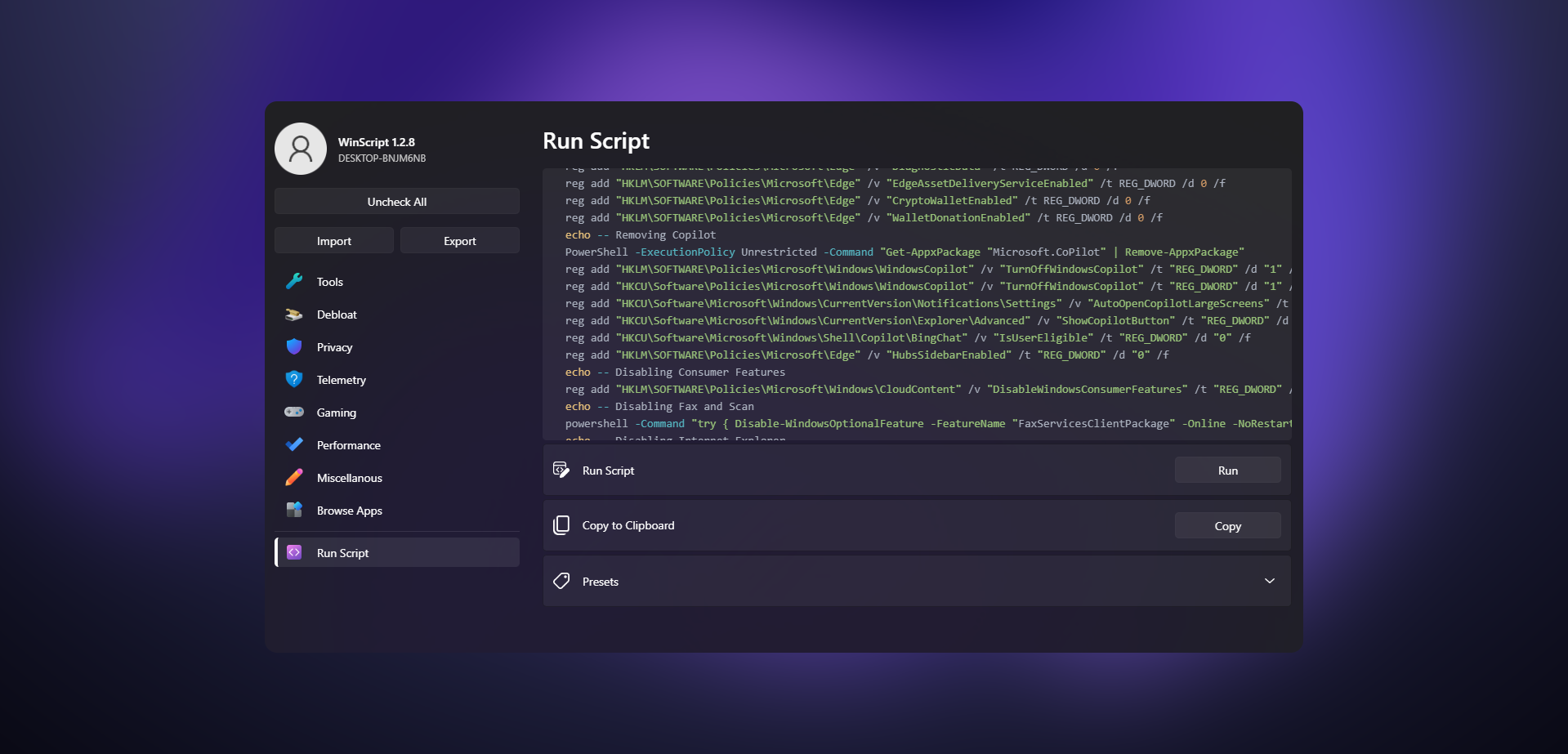Click the Performance rocket icon
Viewport: 1568px width, 754px height.
(294, 444)
